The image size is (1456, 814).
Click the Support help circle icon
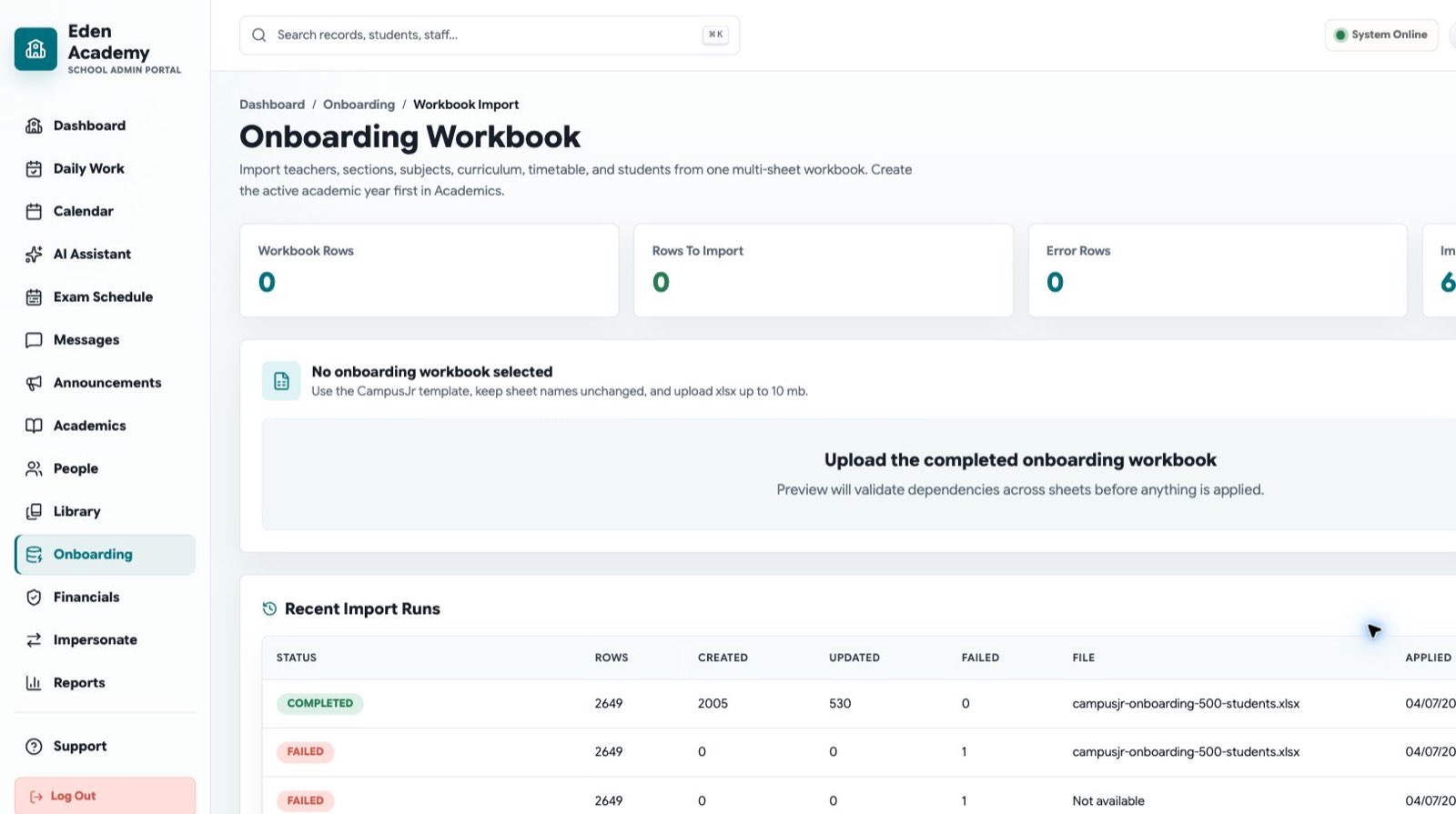34,746
